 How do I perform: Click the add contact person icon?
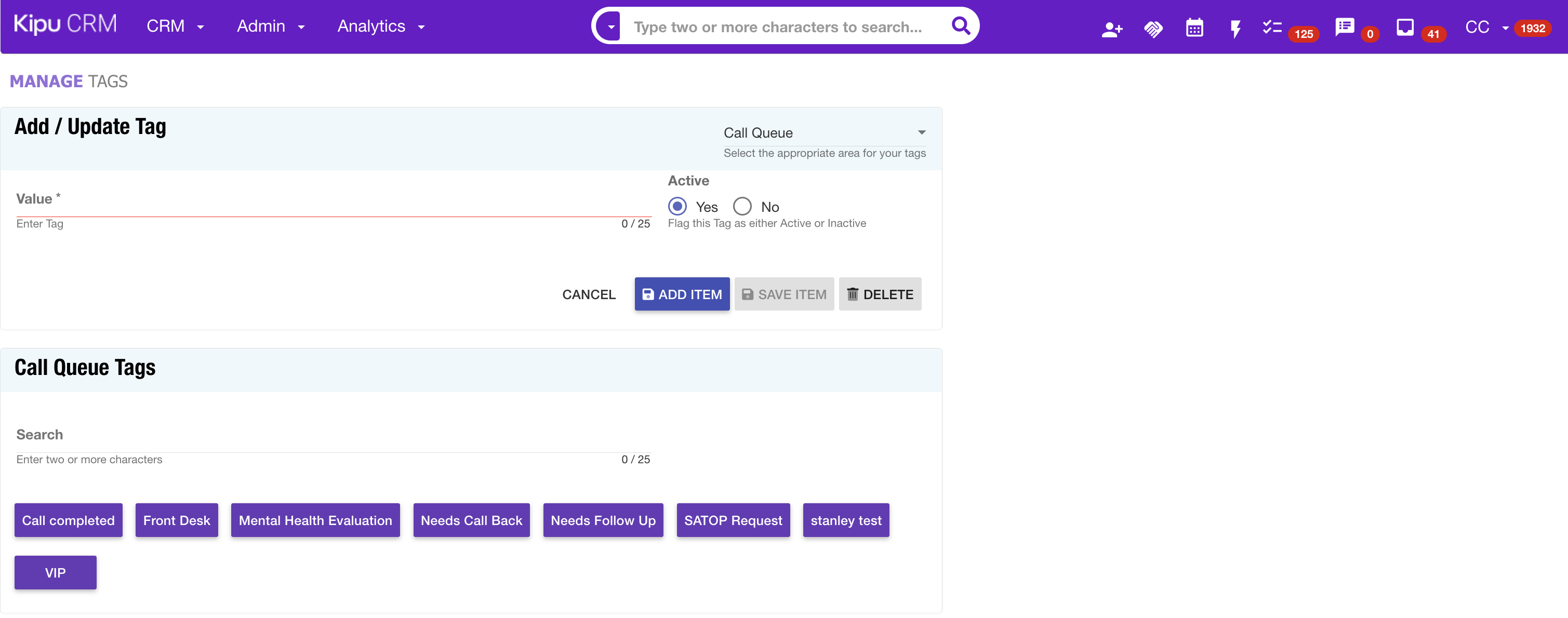1111,28
